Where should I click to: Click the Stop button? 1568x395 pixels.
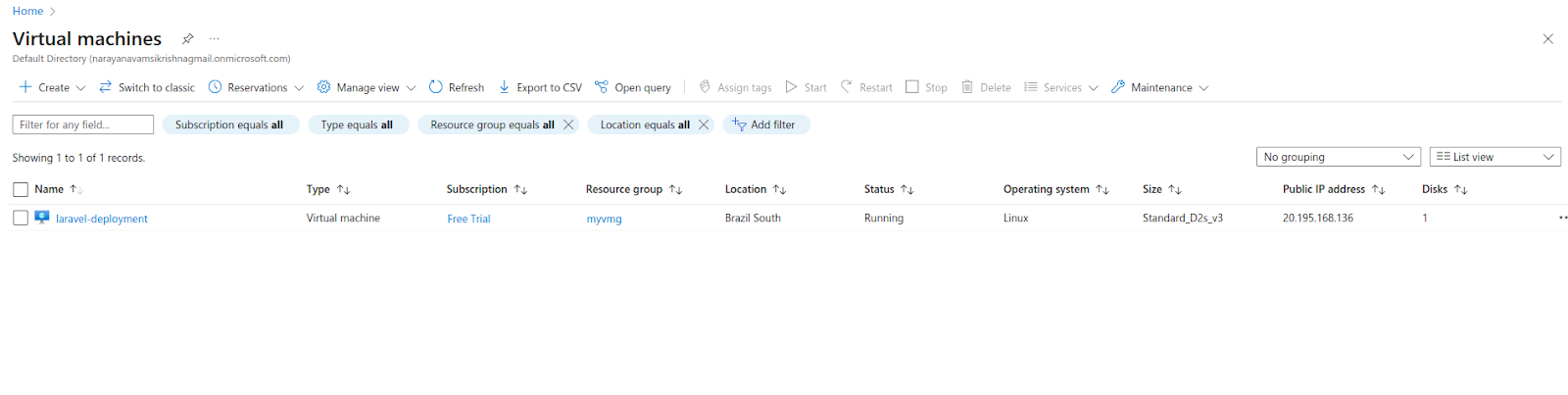coord(926,87)
